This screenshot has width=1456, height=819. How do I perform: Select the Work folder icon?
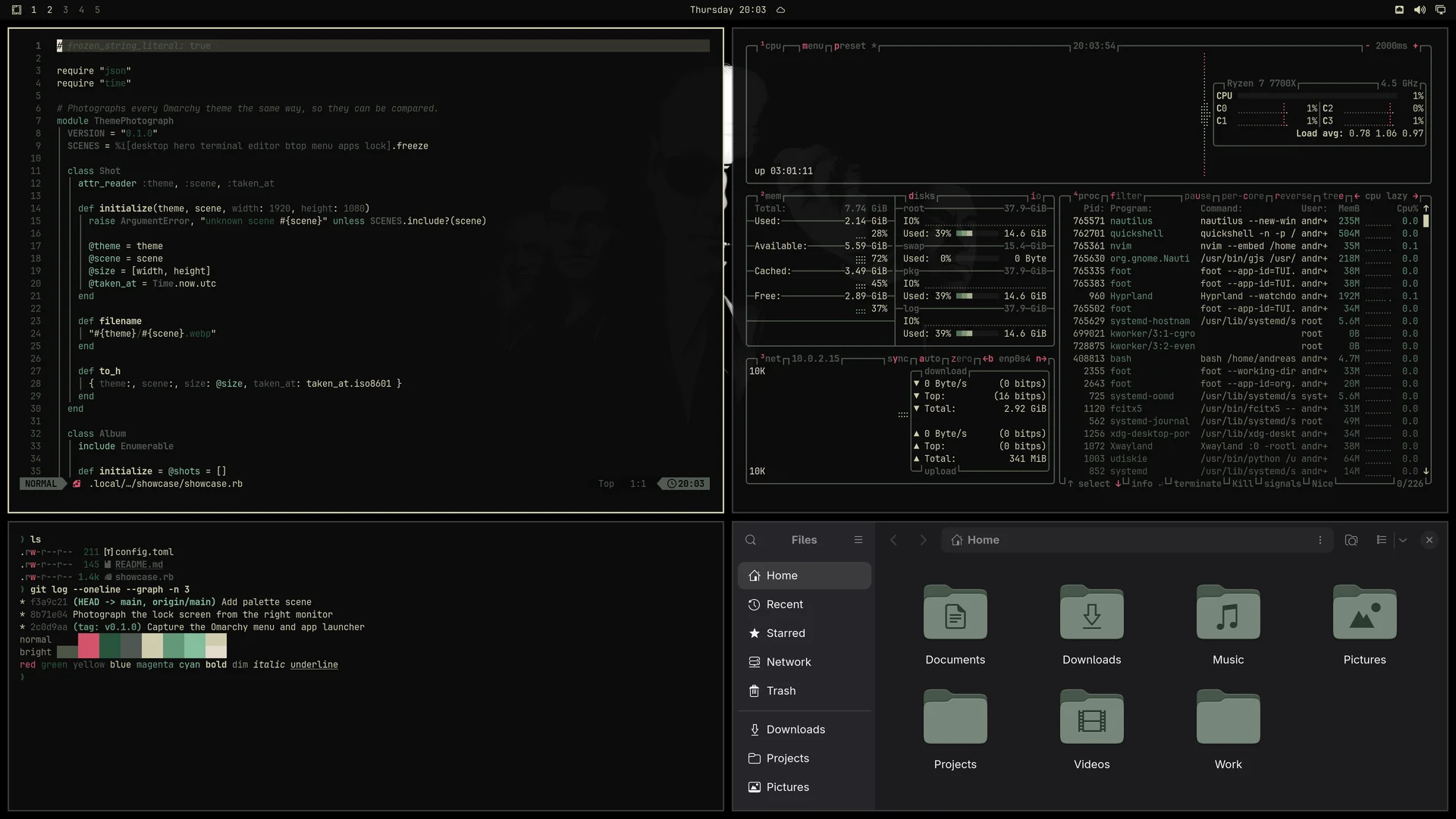coord(1228,717)
